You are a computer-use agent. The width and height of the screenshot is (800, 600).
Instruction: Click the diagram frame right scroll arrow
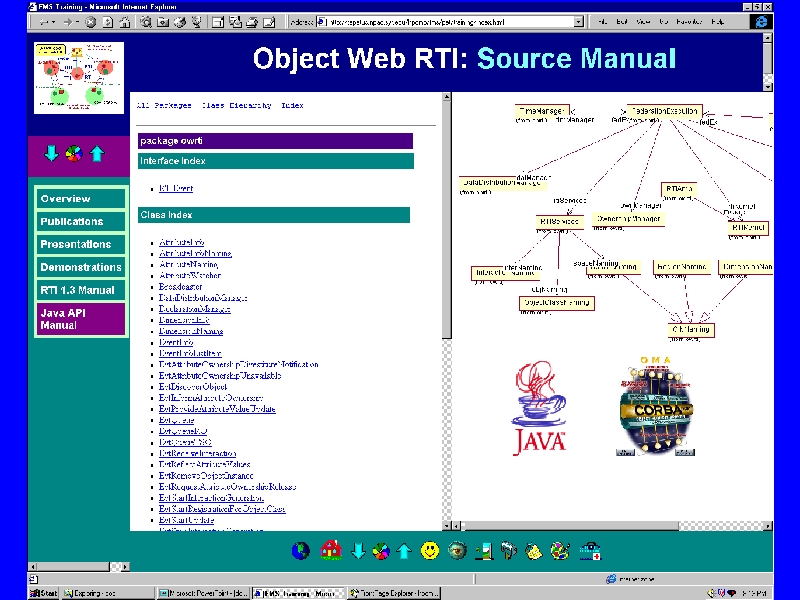(768, 526)
